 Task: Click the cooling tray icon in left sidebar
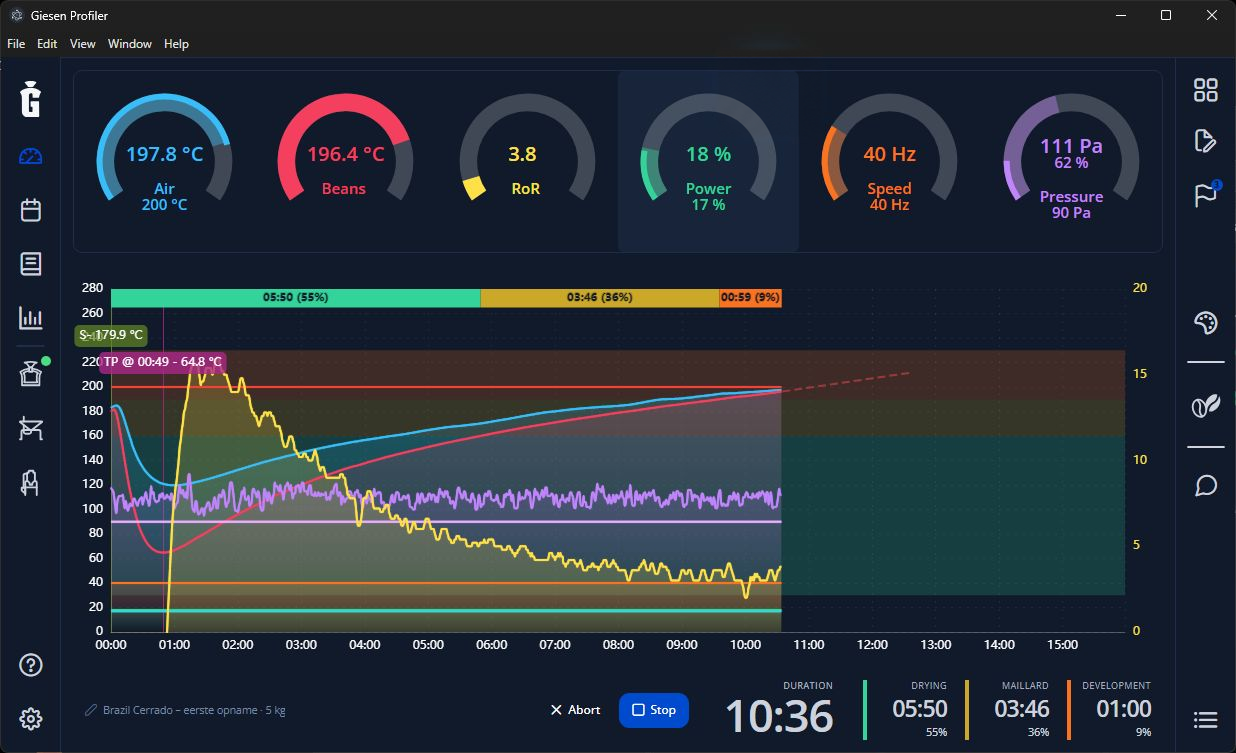[x=31, y=429]
